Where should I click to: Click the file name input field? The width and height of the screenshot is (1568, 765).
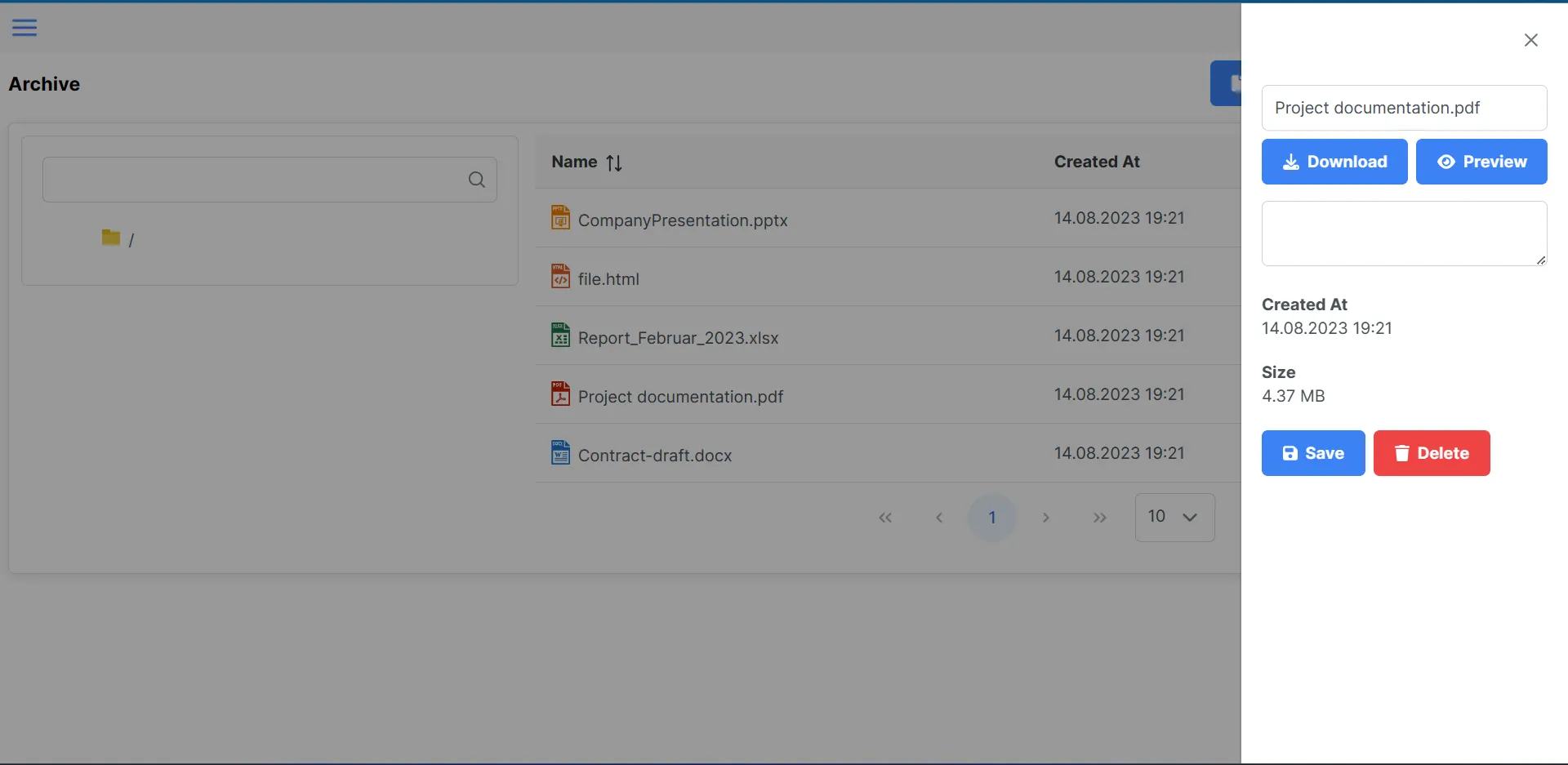tap(1403, 108)
